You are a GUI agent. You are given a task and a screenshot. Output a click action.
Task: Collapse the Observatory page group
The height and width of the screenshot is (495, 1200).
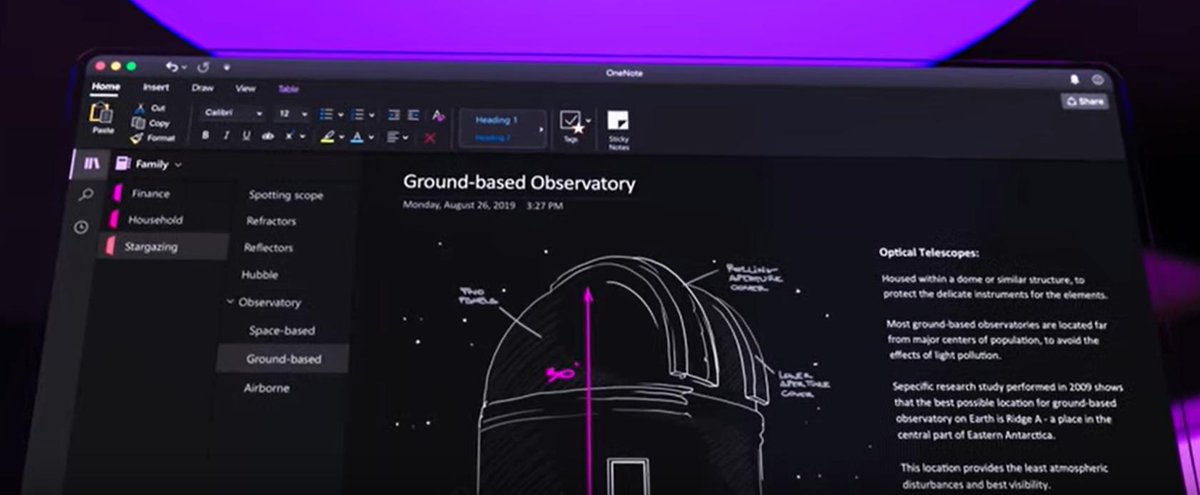229,301
